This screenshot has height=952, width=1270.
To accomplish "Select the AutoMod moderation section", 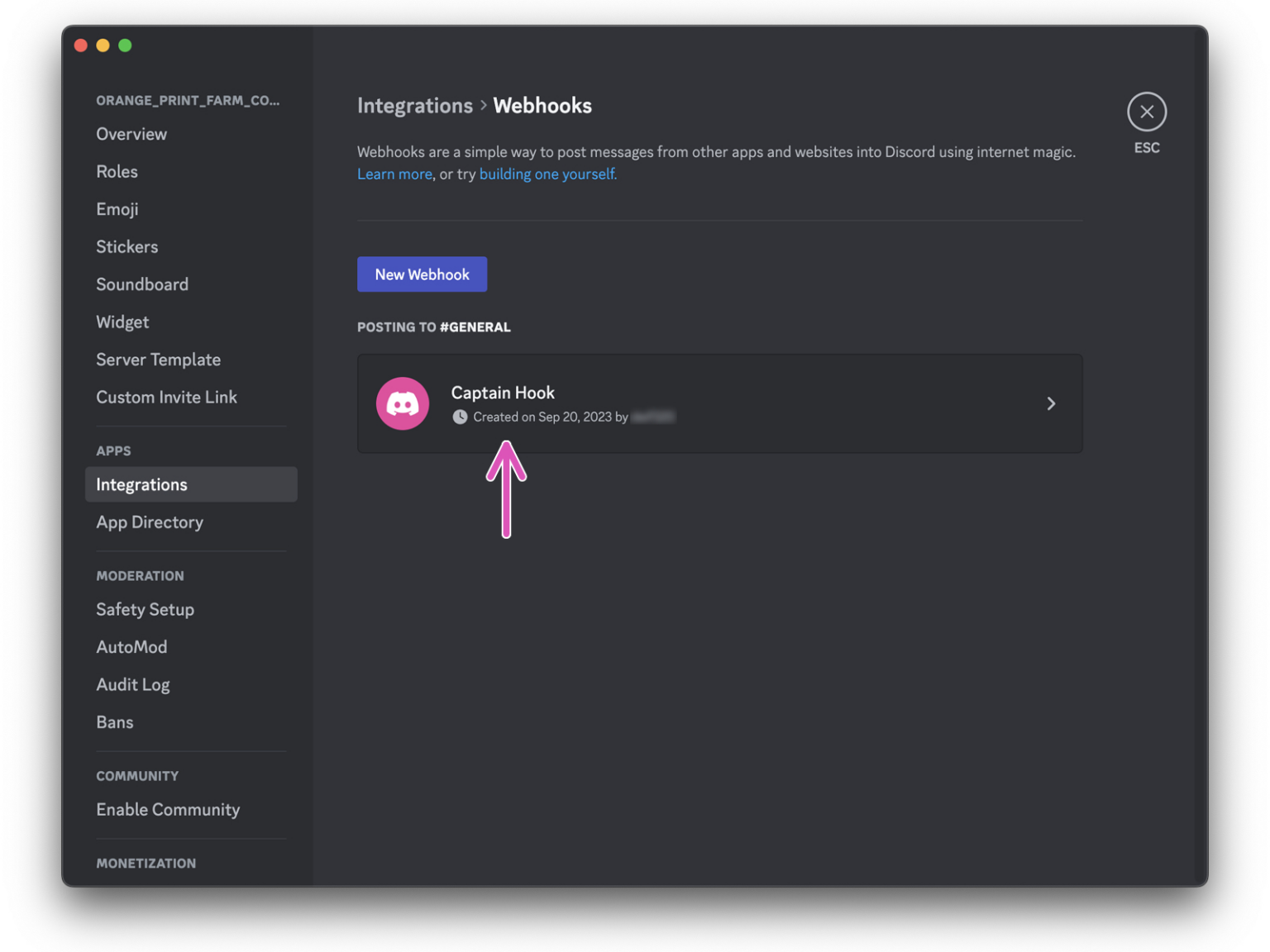I will (131, 646).
